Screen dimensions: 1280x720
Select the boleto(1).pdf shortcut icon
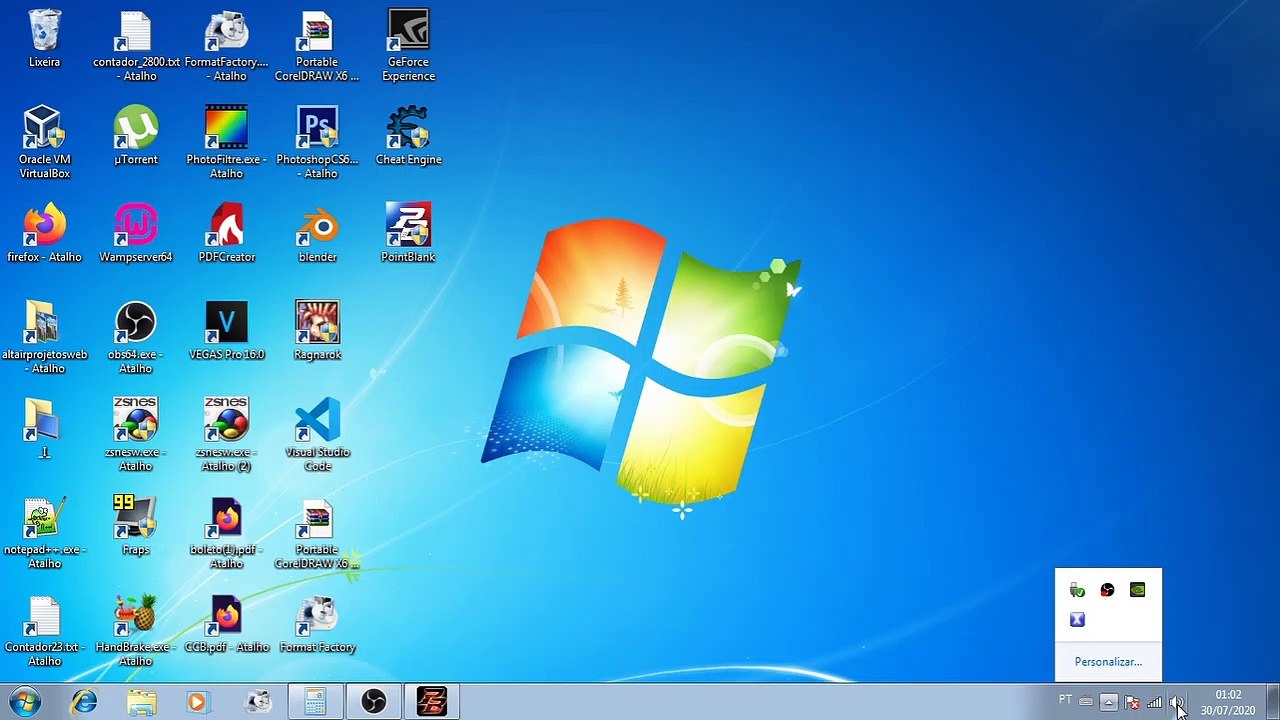227,533
